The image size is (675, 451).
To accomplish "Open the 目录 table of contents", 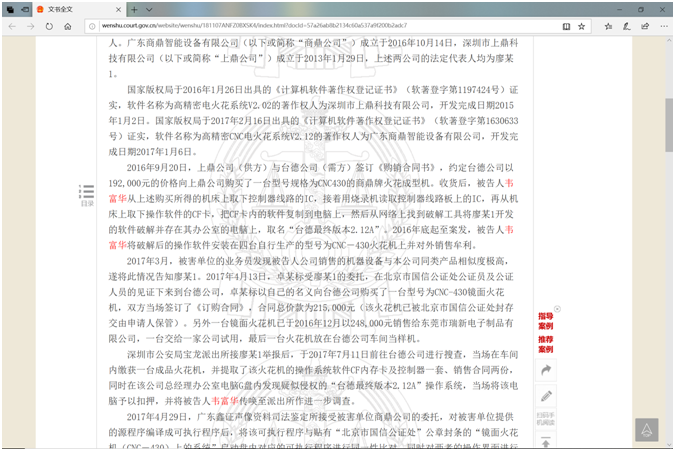I will click(87, 195).
